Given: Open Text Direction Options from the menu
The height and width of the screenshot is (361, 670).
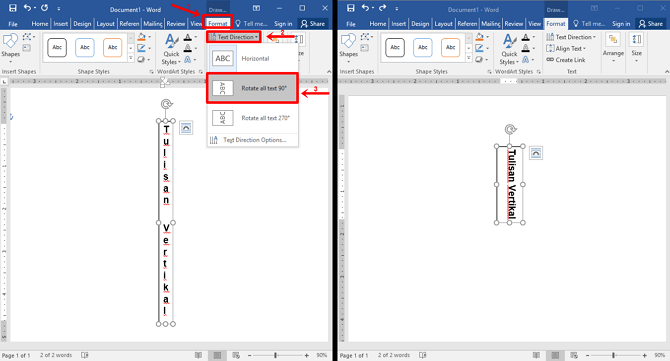Looking at the screenshot, I should tap(252, 140).
